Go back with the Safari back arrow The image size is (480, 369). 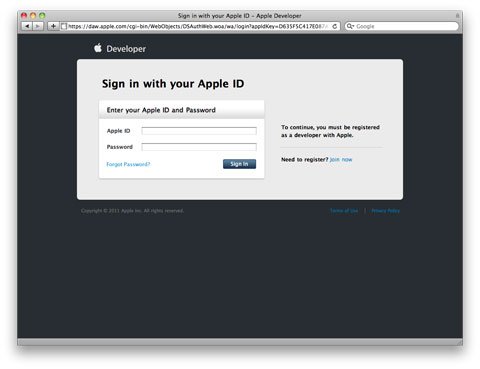27,26
